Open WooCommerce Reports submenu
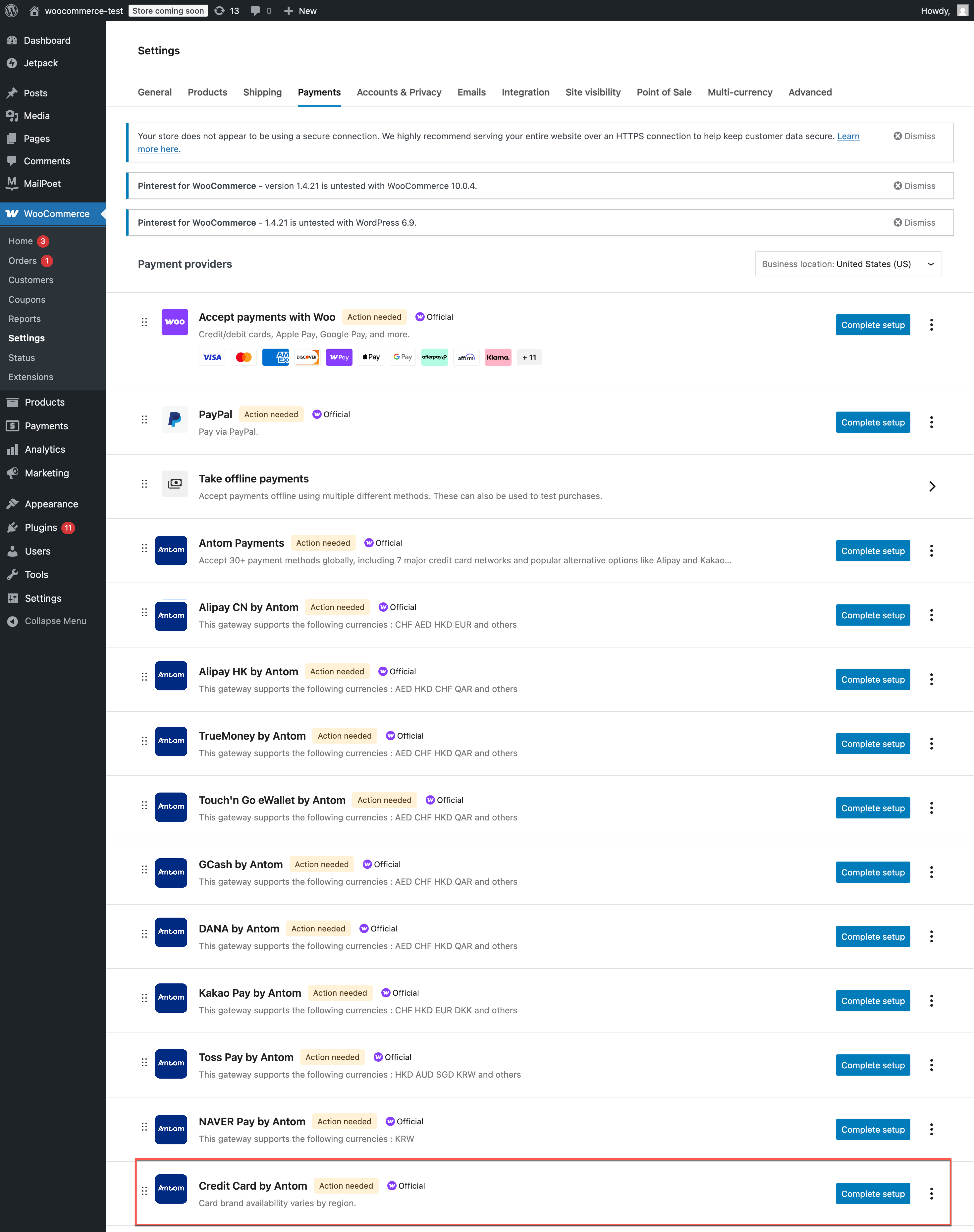Image resolution: width=974 pixels, height=1232 pixels. (x=25, y=319)
